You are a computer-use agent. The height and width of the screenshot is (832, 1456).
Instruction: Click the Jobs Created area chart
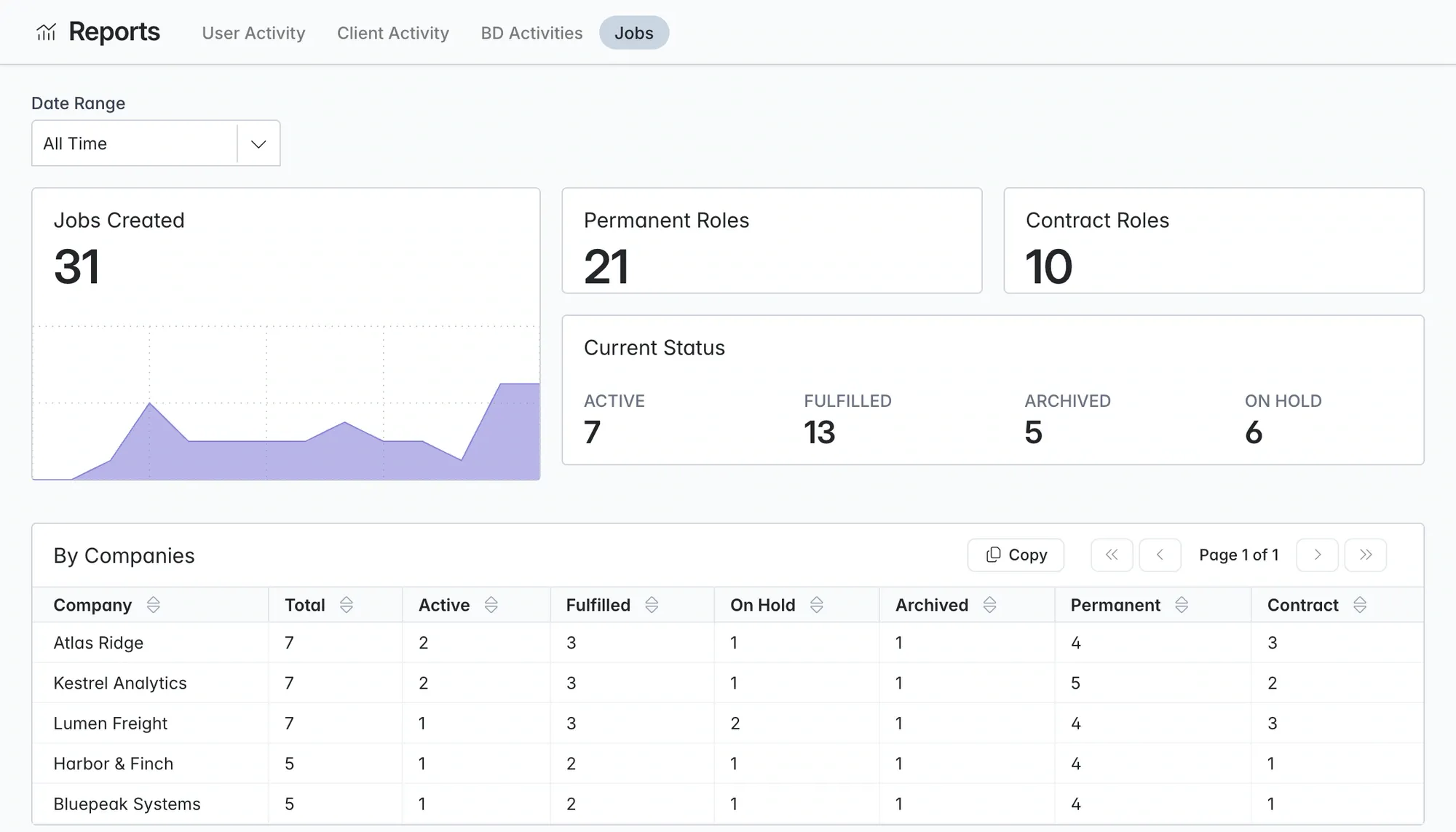point(286,403)
